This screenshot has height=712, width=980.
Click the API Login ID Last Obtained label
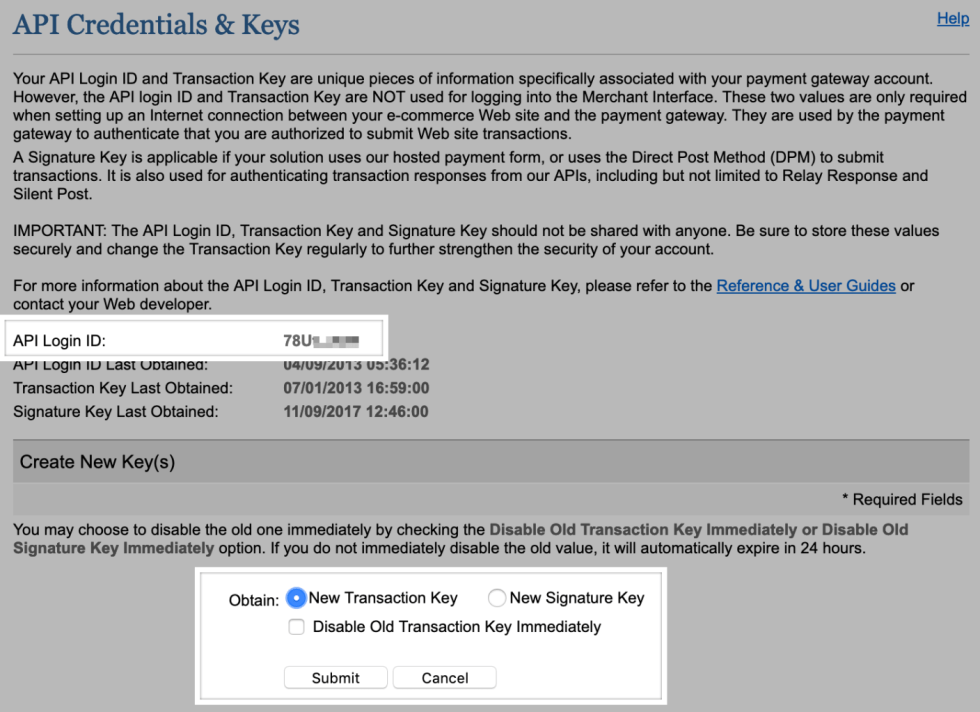[x=110, y=365]
